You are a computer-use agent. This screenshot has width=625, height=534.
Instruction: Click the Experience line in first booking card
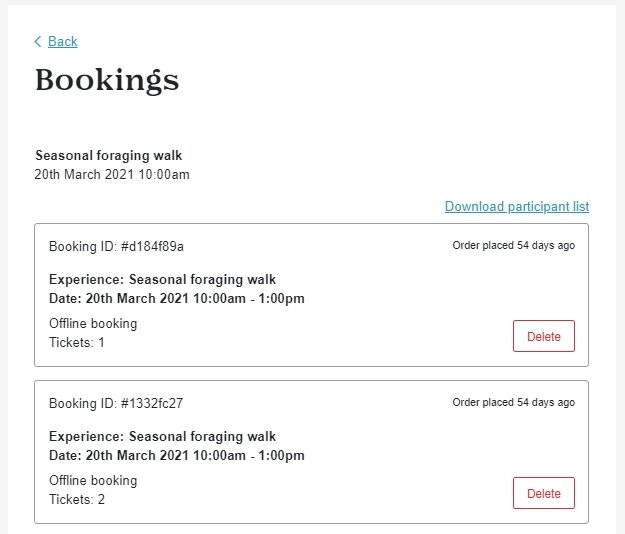pyautogui.click(x=162, y=279)
